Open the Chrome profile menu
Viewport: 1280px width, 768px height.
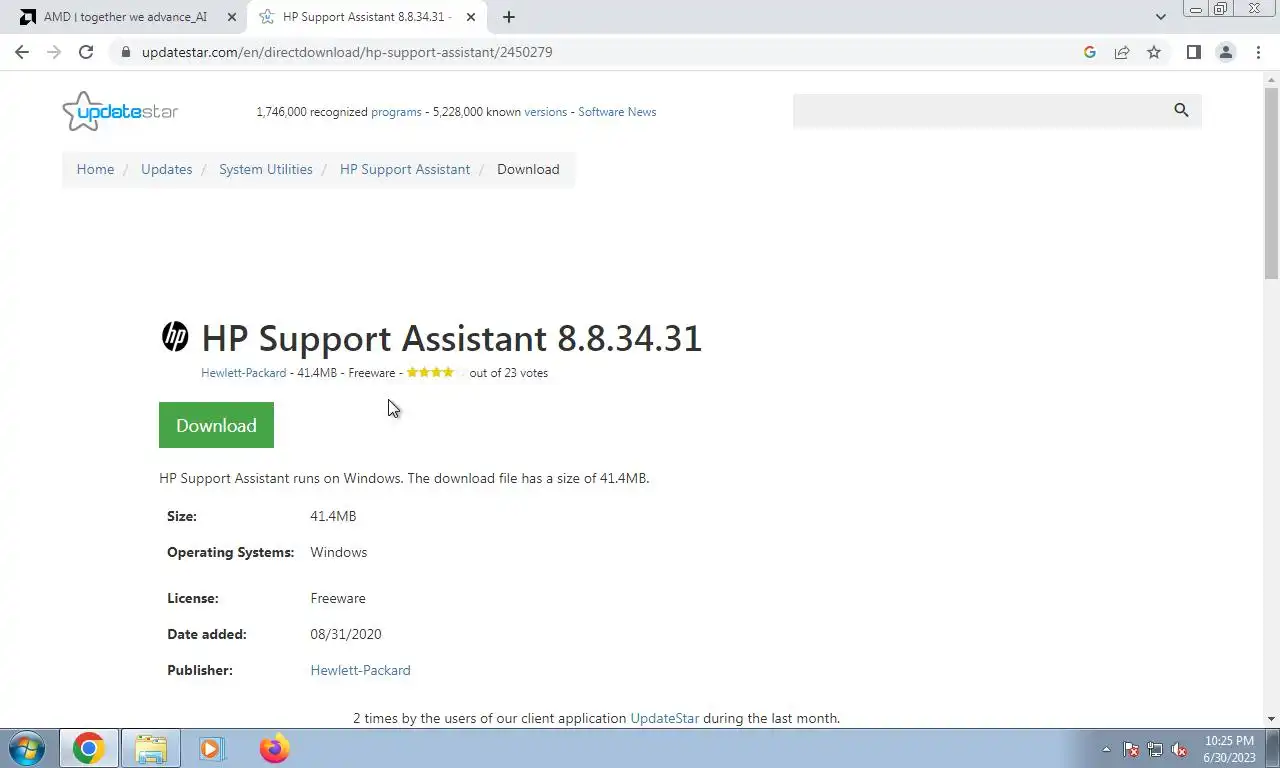(x=1225, y=52)
